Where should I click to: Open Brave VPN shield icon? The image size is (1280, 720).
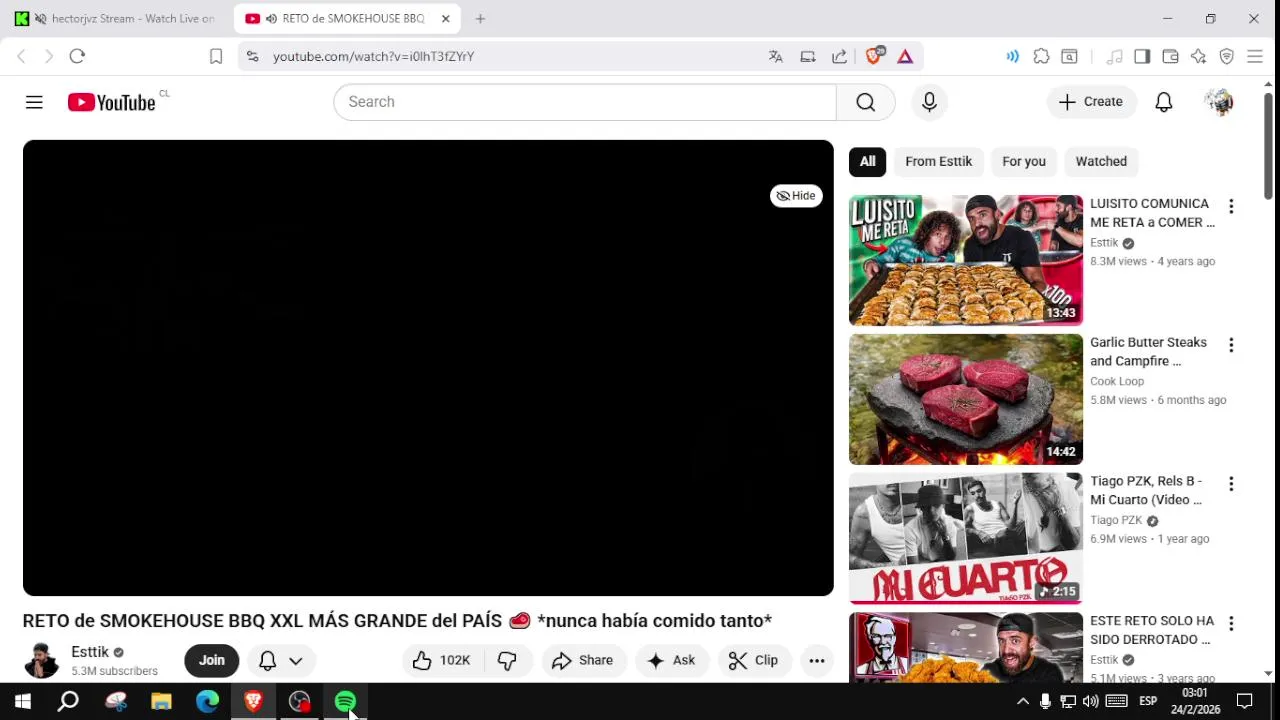1226,56
